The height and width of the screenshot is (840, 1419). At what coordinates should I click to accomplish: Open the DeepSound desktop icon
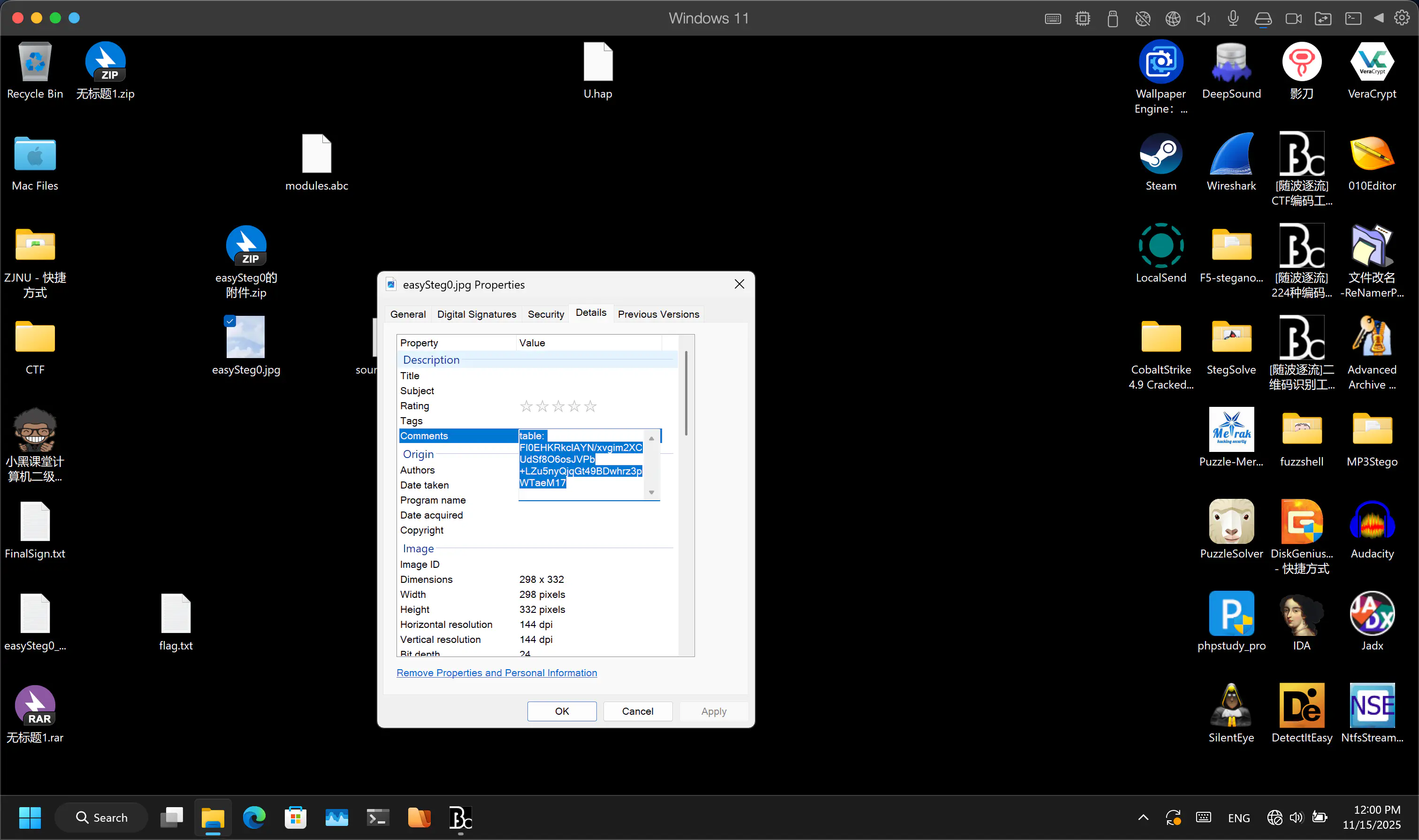point(1230,62)
